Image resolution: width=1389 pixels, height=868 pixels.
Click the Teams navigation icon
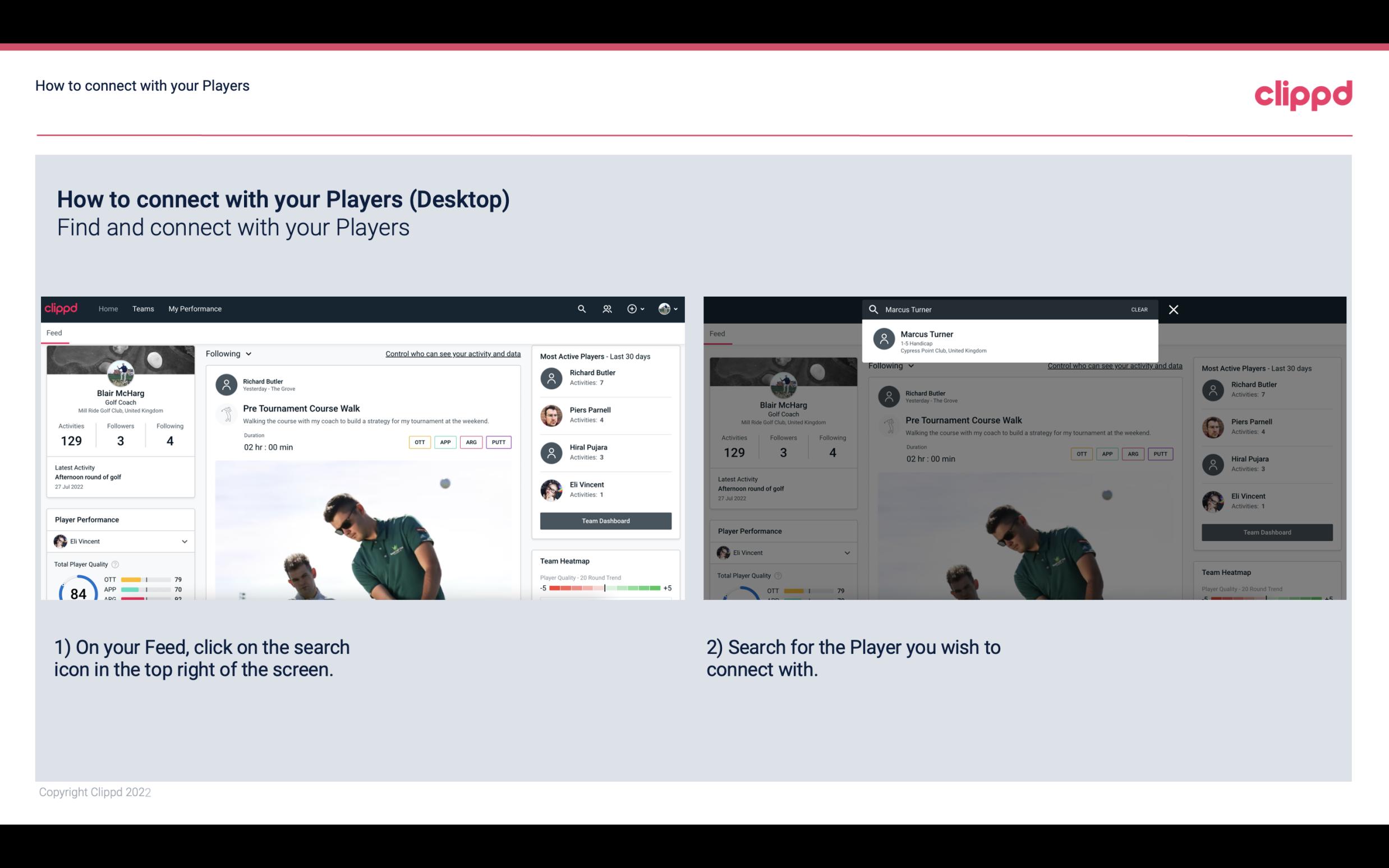143,308
